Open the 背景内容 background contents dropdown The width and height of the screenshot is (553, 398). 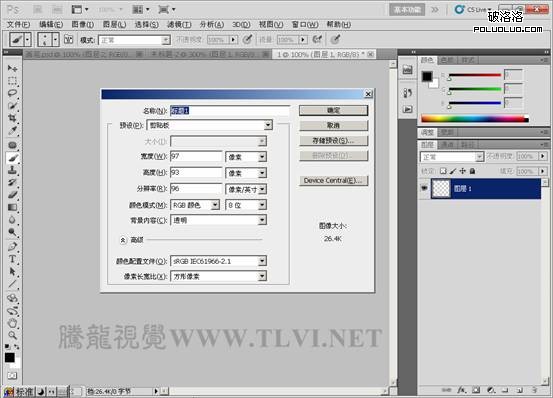(218, 220)
